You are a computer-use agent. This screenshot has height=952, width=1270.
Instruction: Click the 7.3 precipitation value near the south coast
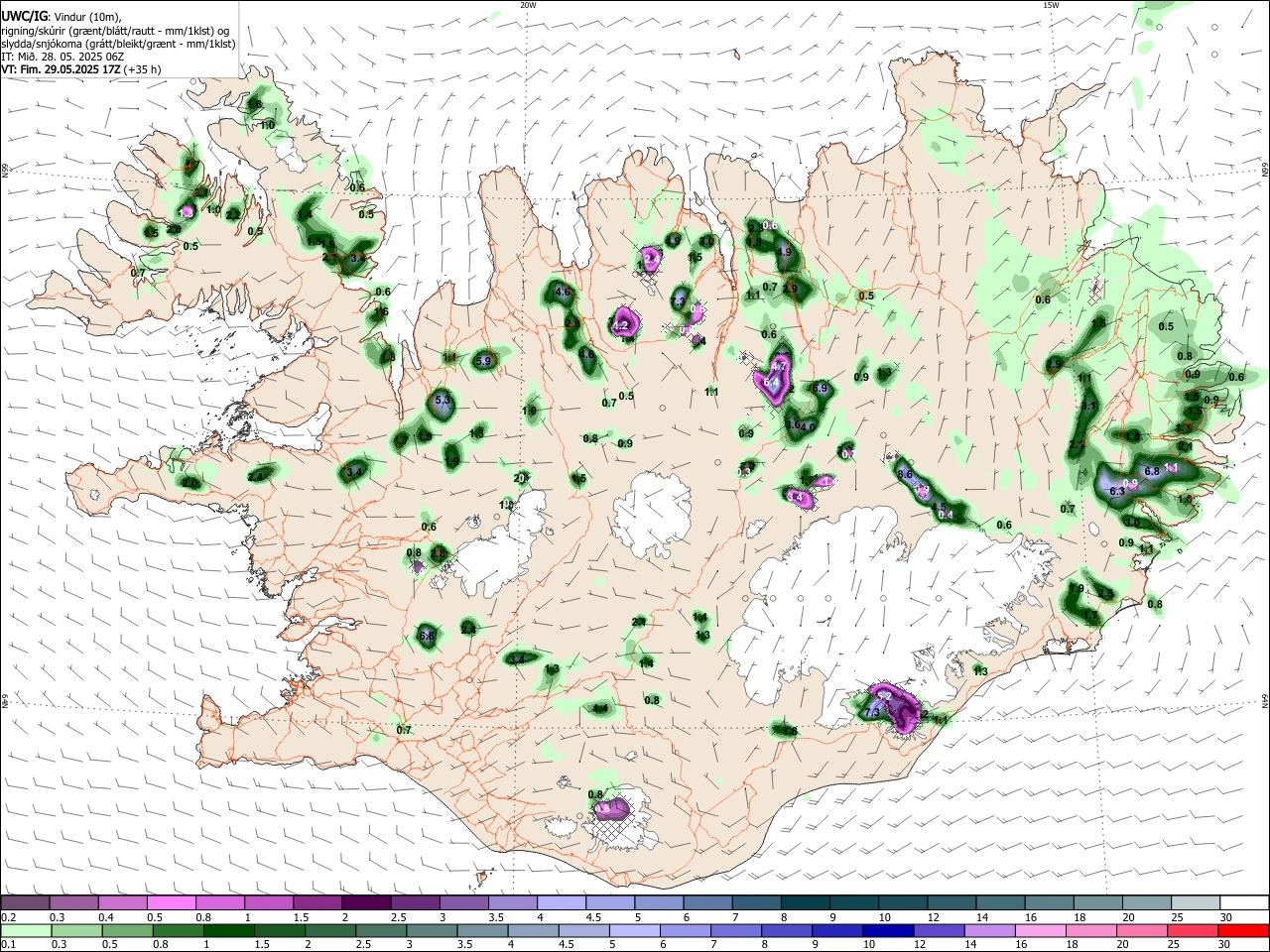pyautogui.click(x=872, y=712)
